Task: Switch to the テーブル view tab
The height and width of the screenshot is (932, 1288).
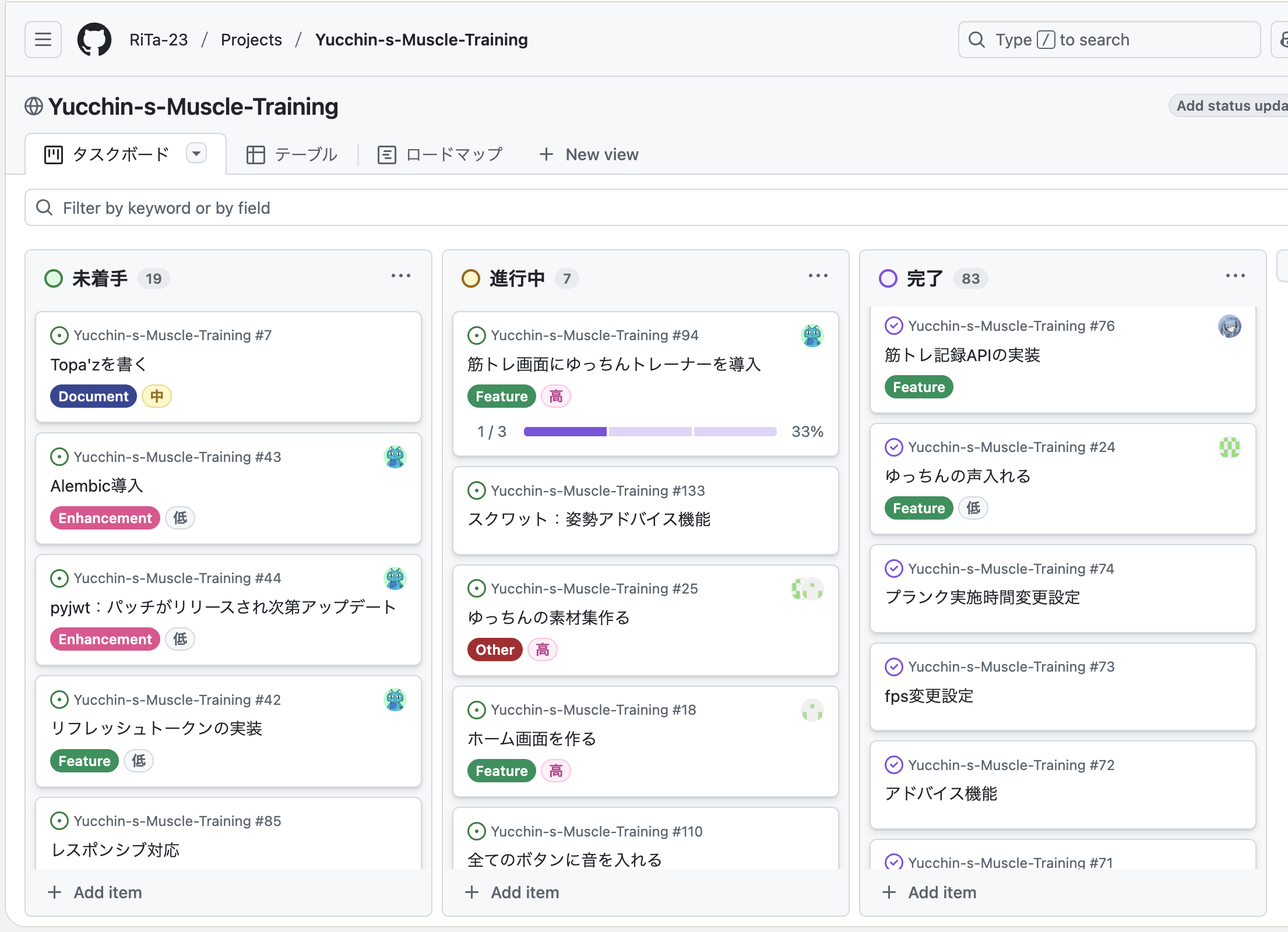Action: point(292,154)
